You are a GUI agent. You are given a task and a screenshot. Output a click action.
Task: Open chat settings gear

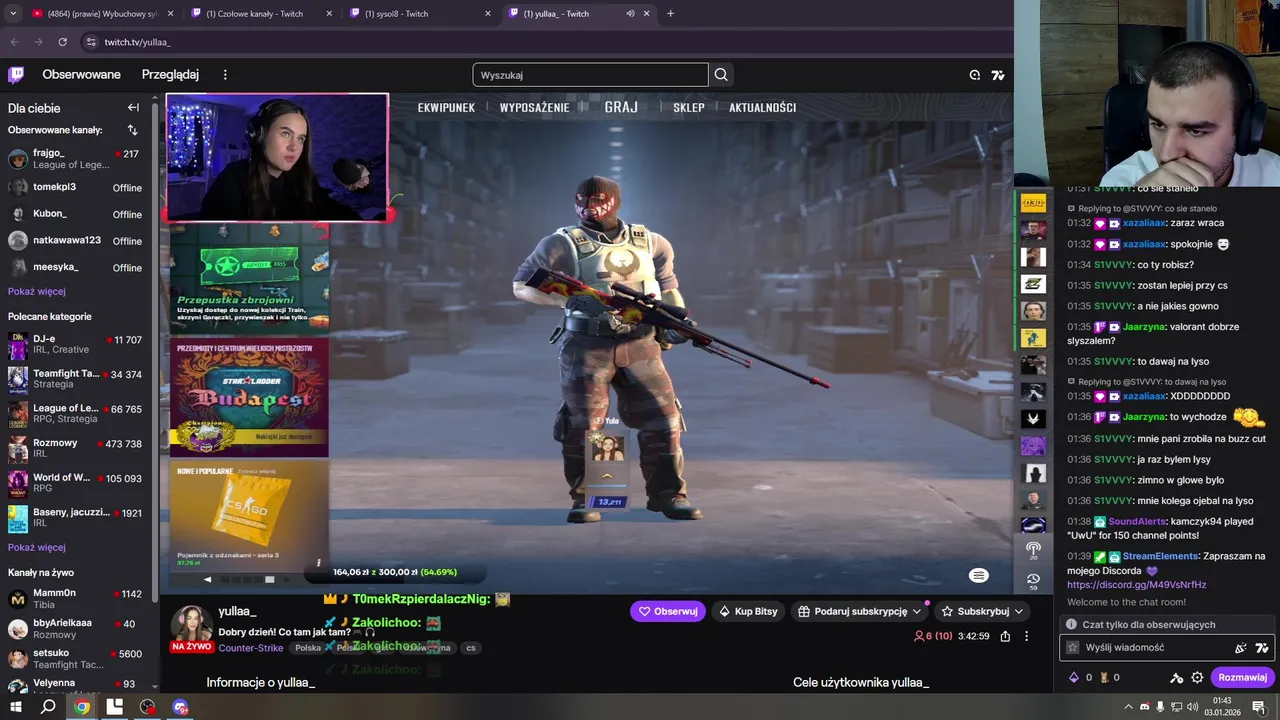[x=1197, y=677]
